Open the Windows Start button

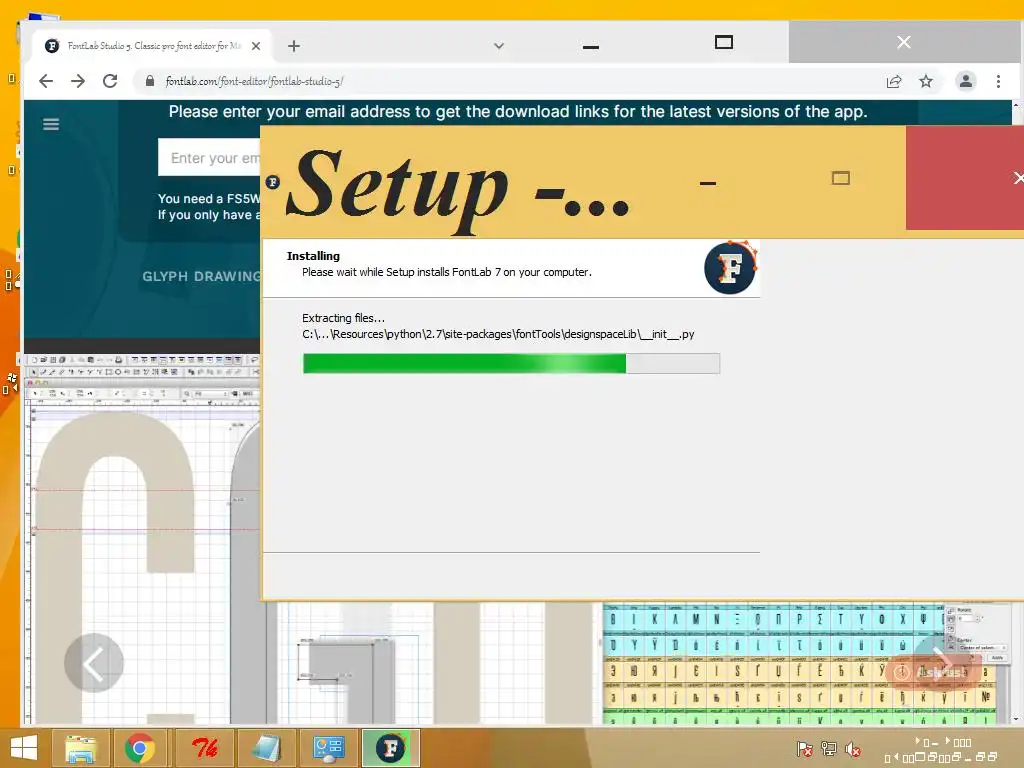coord(24,748)
